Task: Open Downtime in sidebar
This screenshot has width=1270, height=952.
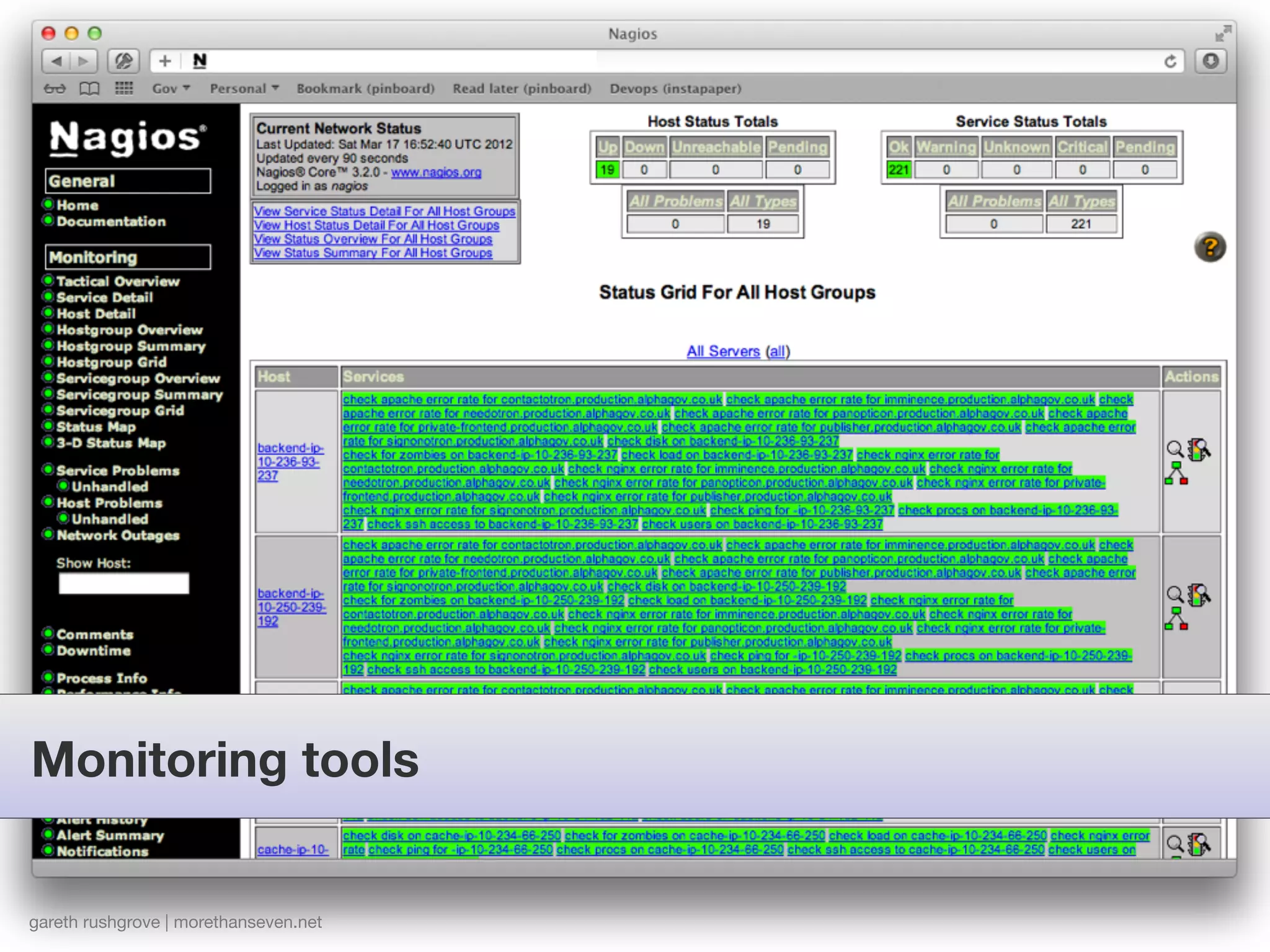Action: (94, 650)
